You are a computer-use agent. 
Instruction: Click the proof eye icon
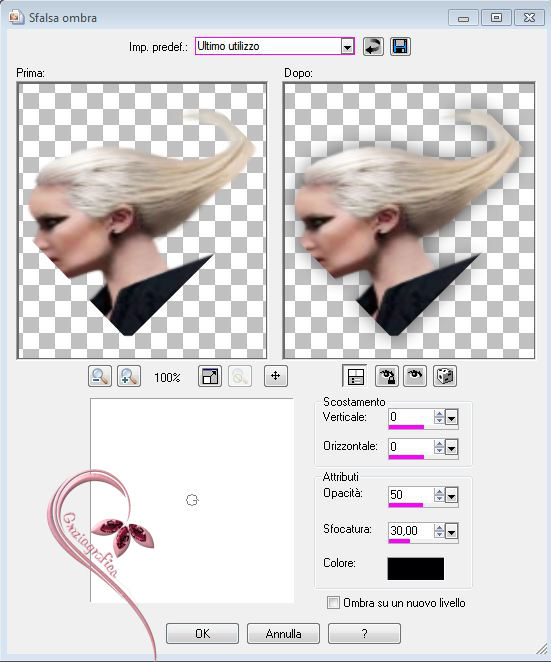pos(415,376)
